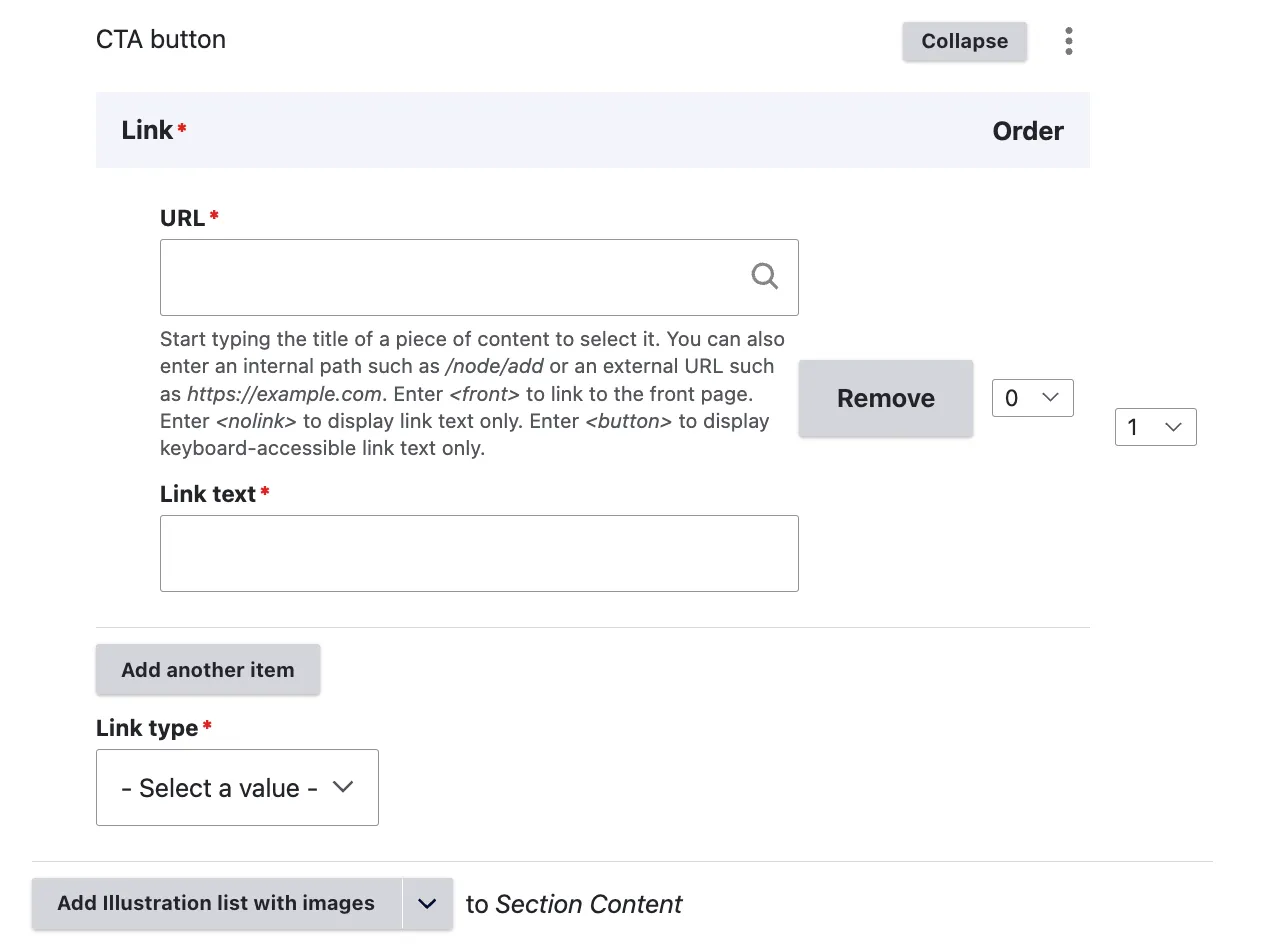Expand arrow next to Add Illustration list
Image resolution: width=1278 pixels, height=952 pixels.
tap(427, 903)
